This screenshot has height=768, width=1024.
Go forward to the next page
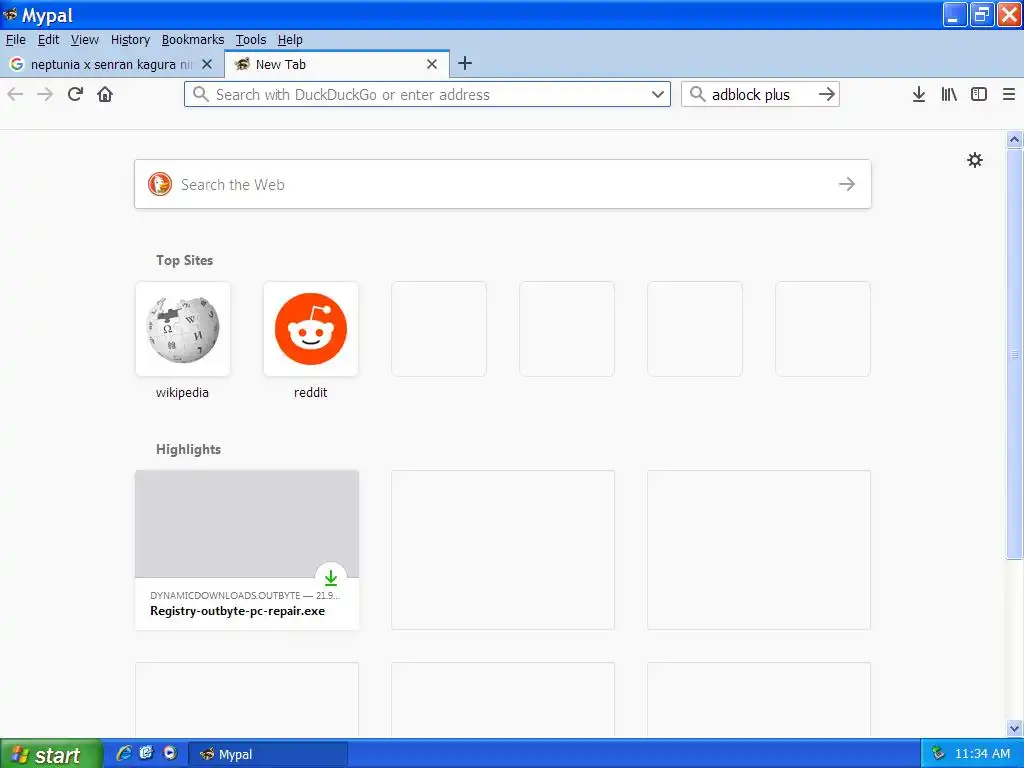point(45,95)
